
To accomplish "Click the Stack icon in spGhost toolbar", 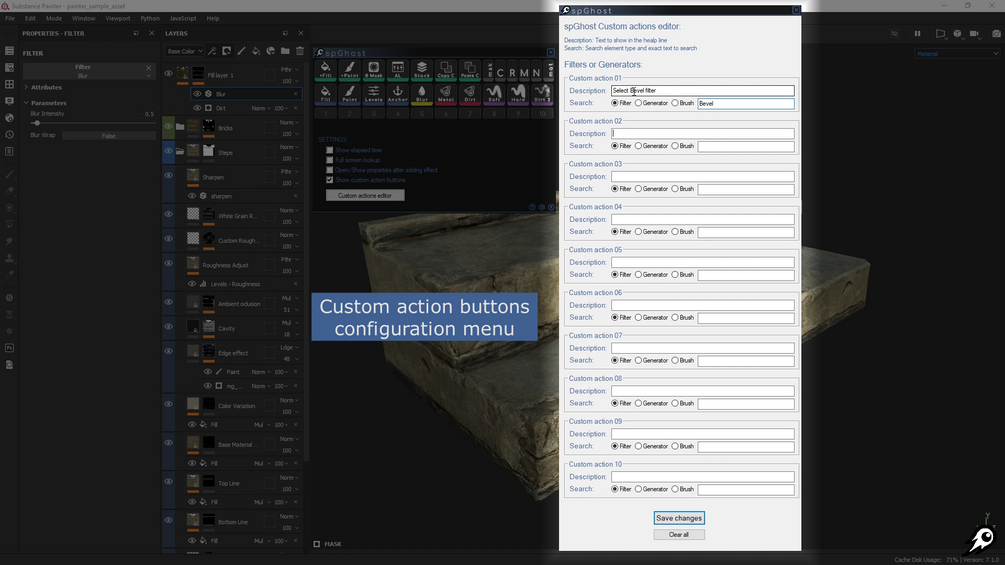I will (422, 70).
